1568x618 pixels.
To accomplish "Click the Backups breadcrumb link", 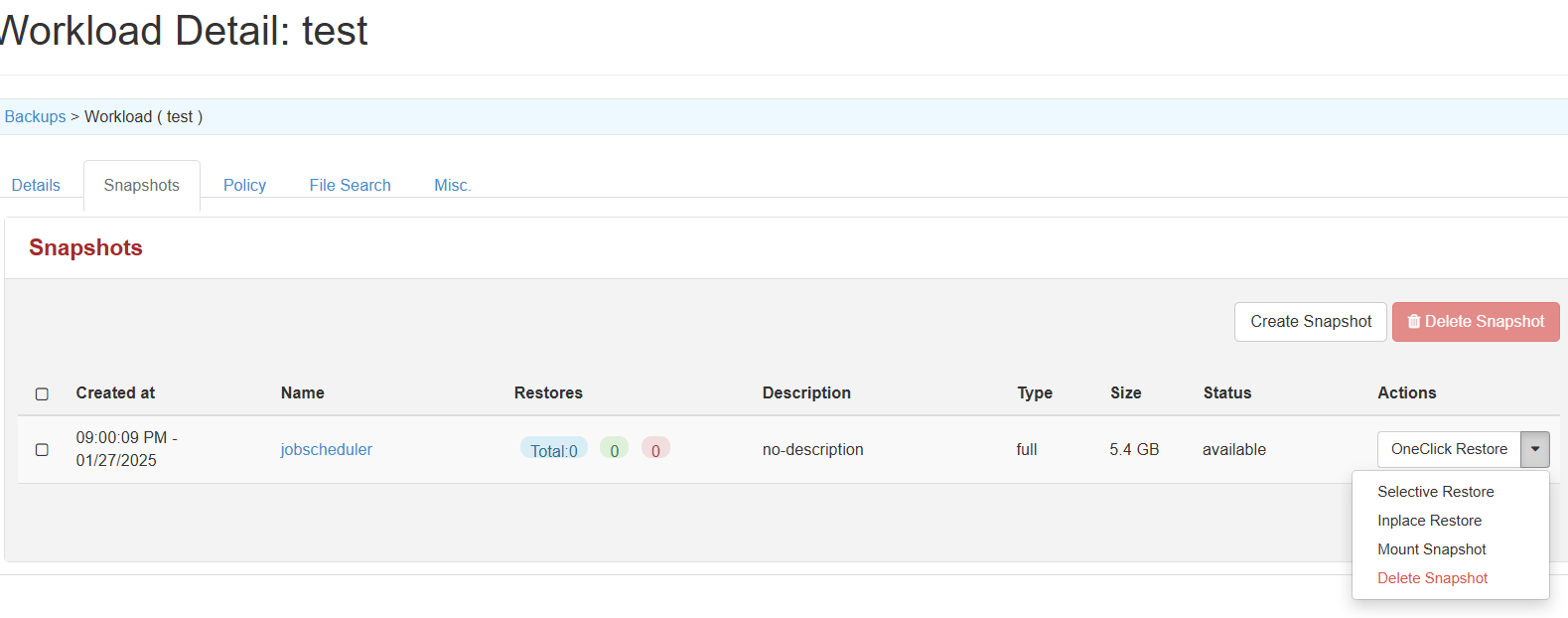I will pyautogui.click(x=35, y=116).
